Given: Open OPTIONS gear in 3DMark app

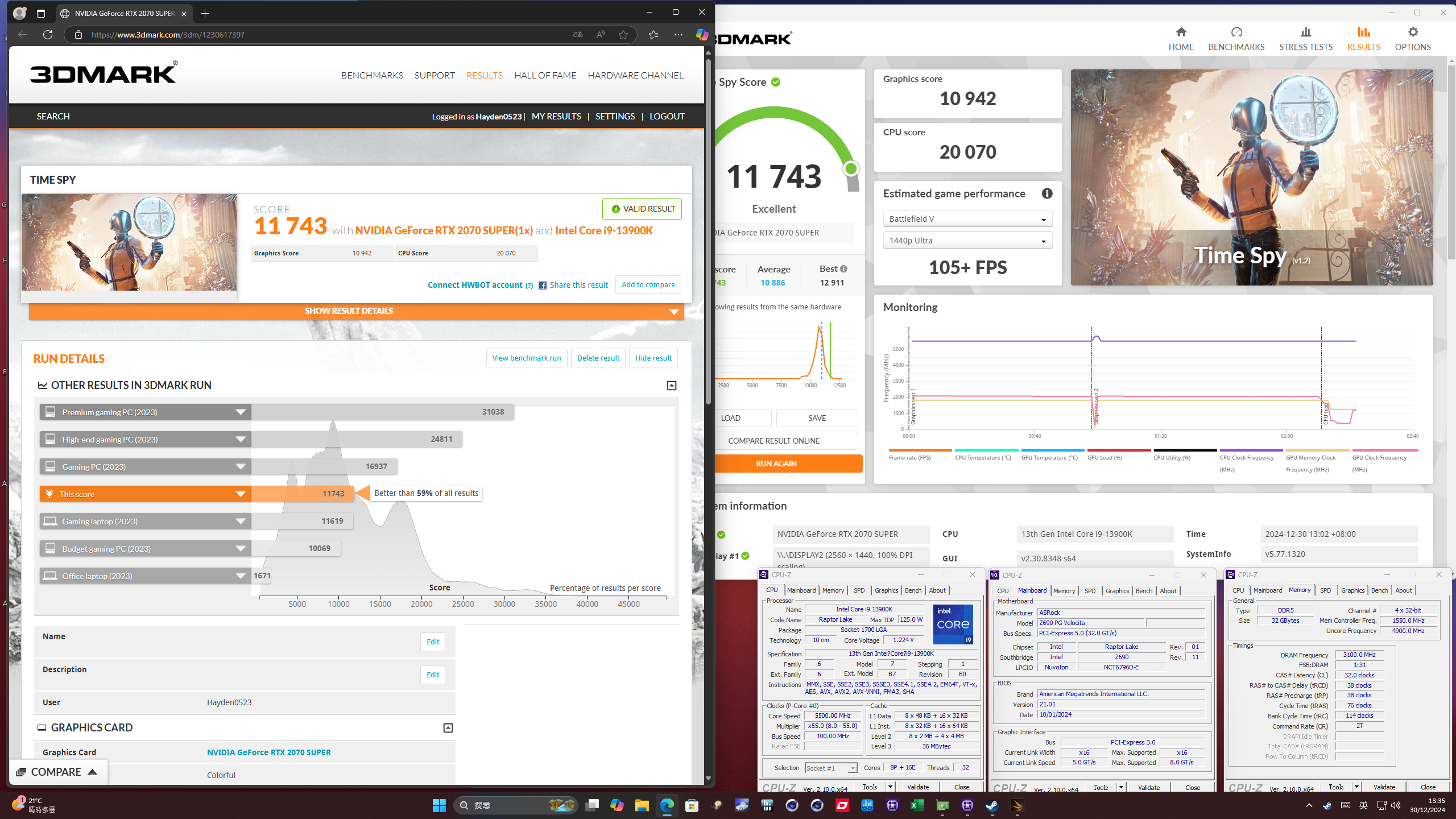Looking at the screenshot, I should pyautogui.click(x=1413, y=32).
